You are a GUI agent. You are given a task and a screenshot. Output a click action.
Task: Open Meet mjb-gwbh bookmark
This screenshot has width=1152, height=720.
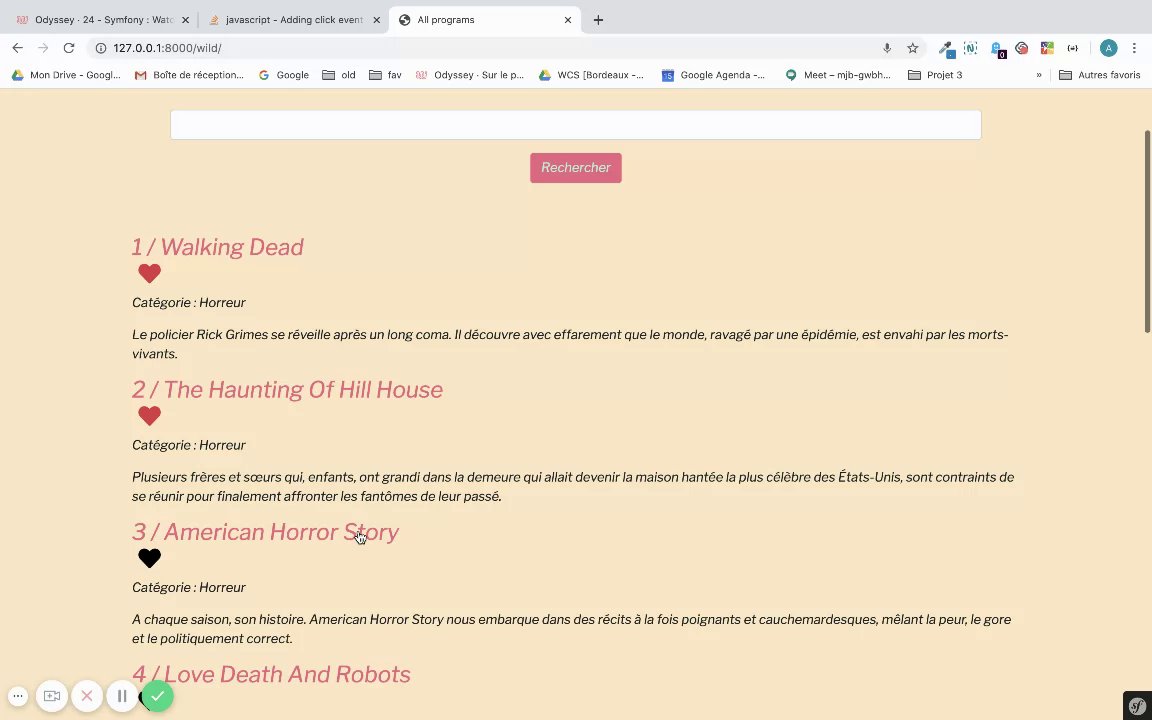click(x=838, y=75)
